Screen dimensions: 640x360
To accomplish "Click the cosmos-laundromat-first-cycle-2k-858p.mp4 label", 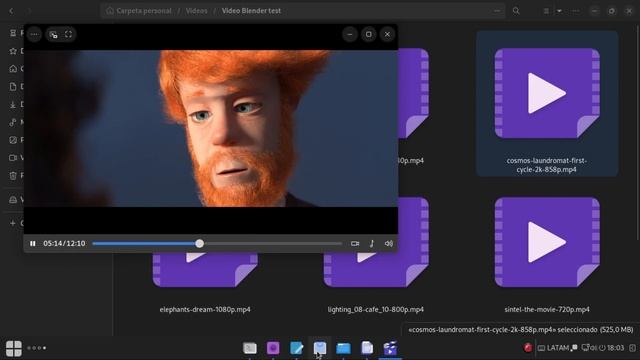I will coord(547,165).
